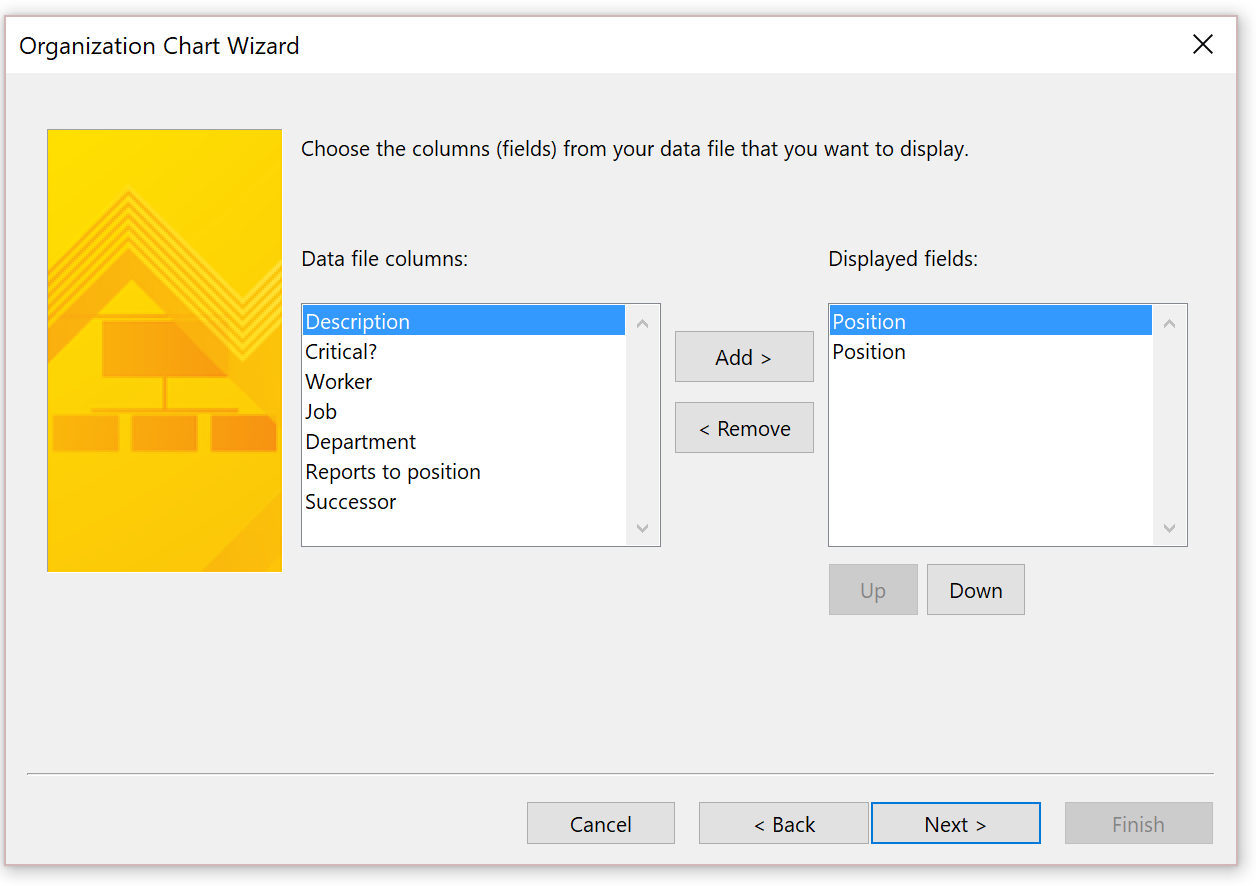Image resolution: width=1256 pixels, height=886 pixels.
Task: Return with the < Back button
Action: (x=784, y=823)
